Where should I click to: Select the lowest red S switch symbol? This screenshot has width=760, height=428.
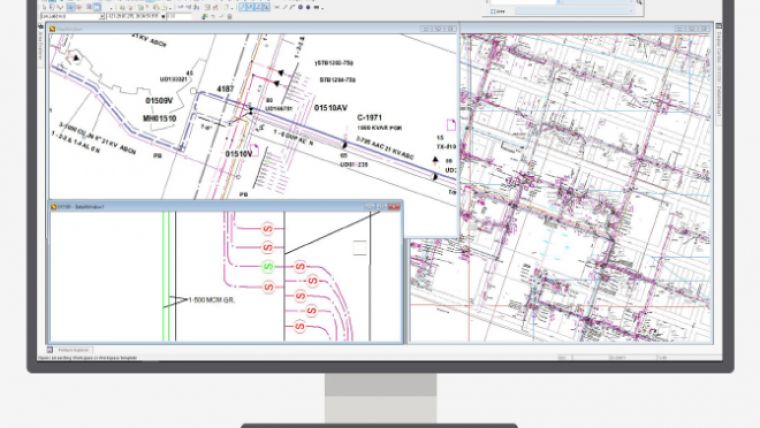click(x=300, y=326)
